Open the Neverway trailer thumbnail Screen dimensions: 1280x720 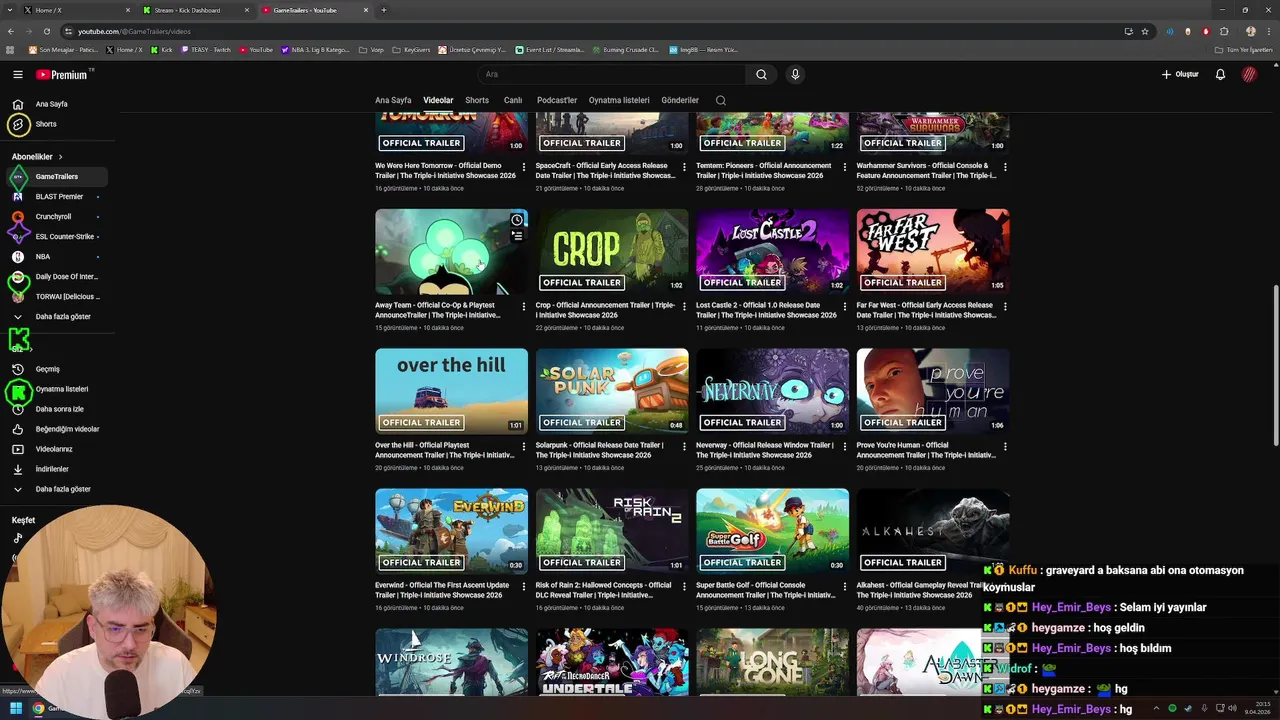[772, 392]
